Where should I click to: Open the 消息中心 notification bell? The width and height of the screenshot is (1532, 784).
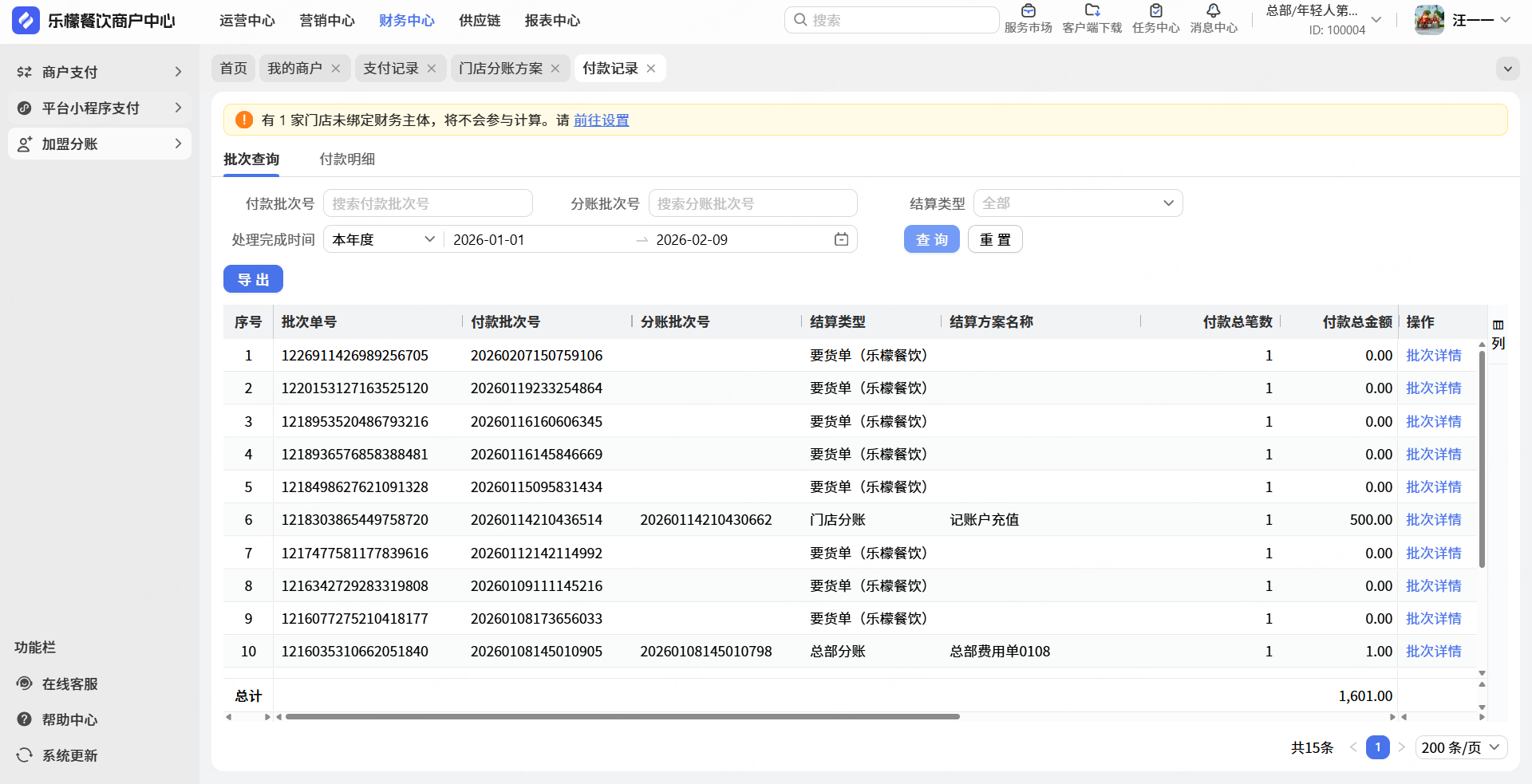point(1213,11)
